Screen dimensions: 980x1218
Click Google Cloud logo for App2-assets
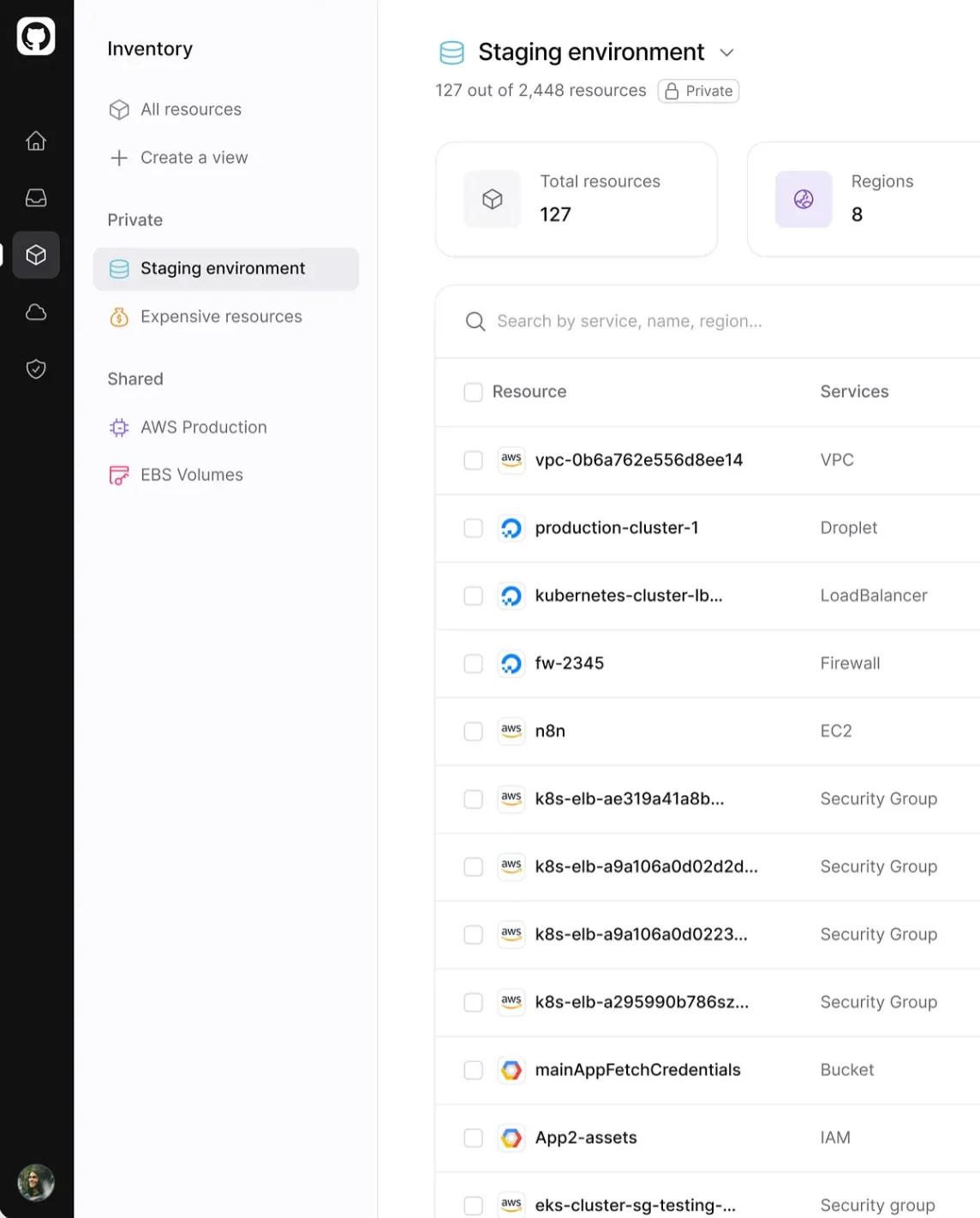point(511,1137)
